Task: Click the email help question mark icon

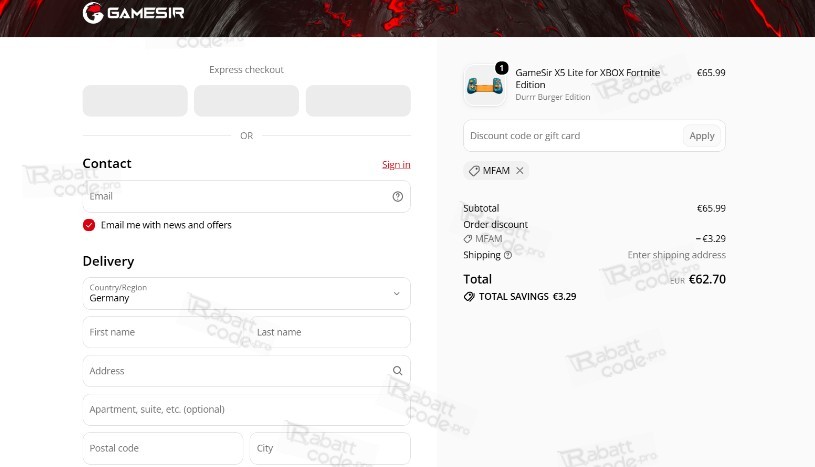Action: (398, 197)
